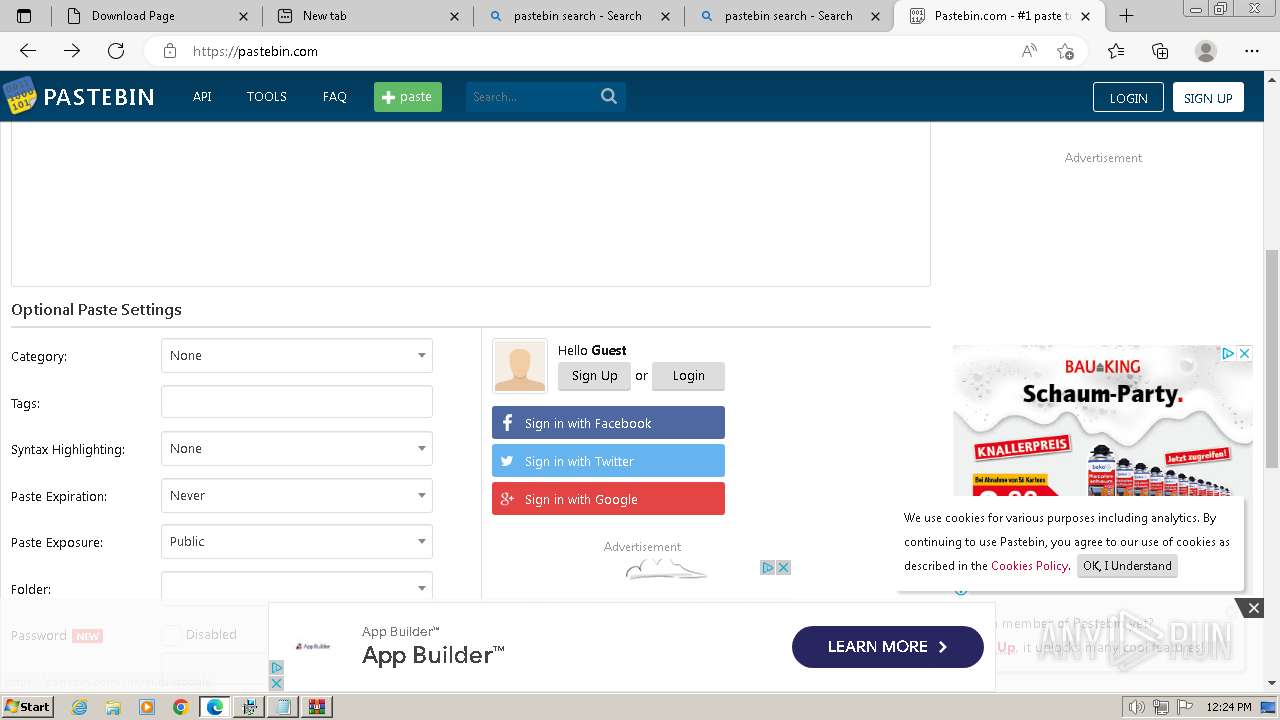1280x720 pixels.
Task: Open WinRAR from taskbar
Action: (317, 707)
